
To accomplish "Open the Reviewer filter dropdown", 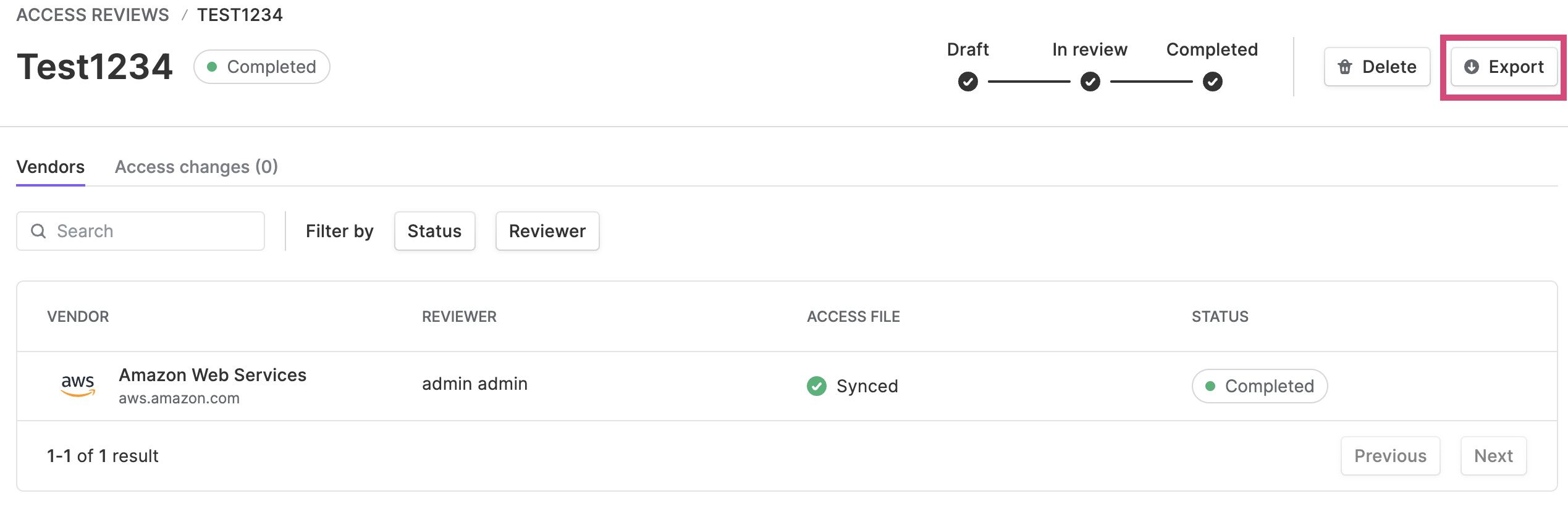I will (x=547, y=231).
